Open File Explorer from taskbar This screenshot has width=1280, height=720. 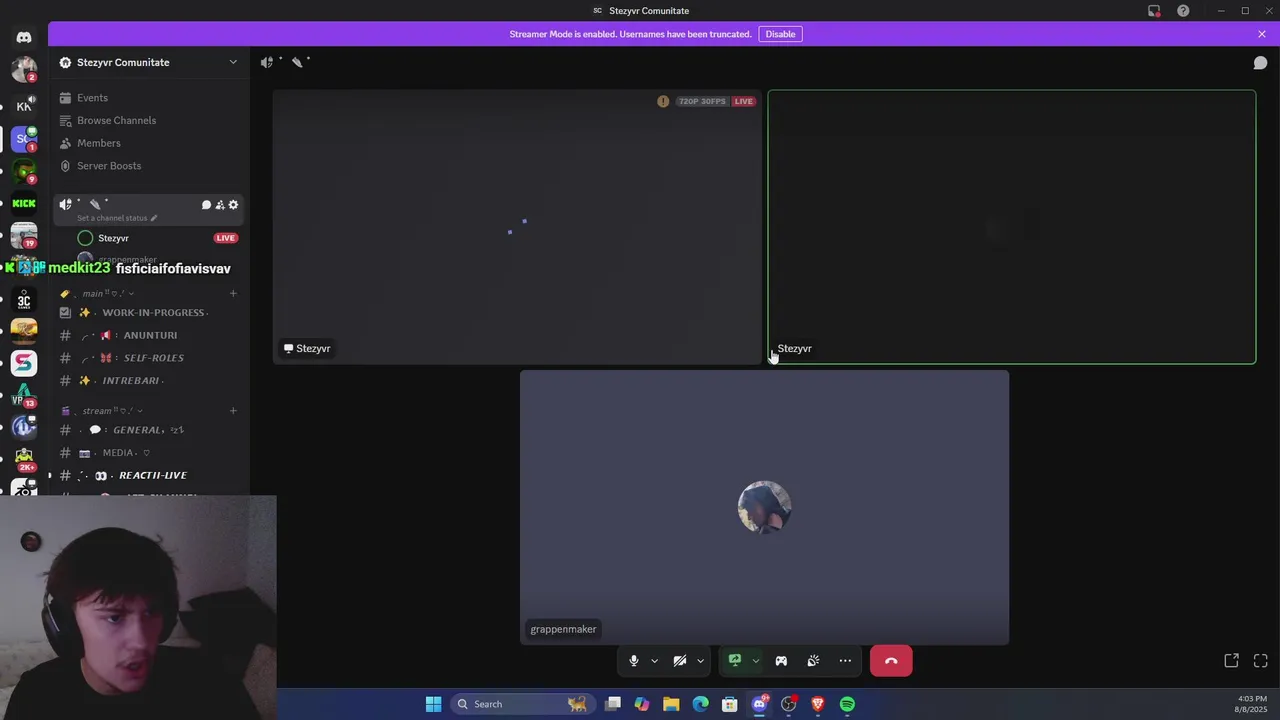[x=671, y=704]
